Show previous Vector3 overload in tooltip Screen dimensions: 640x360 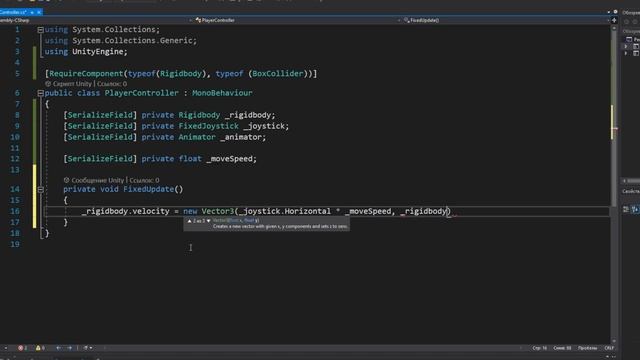(189, 221)
